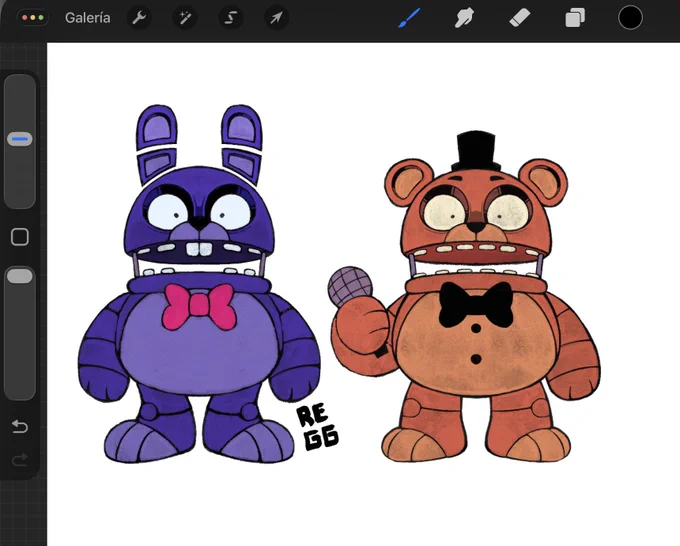Undo the last action
Screen dimensions: 680x546
pos(20,426)
